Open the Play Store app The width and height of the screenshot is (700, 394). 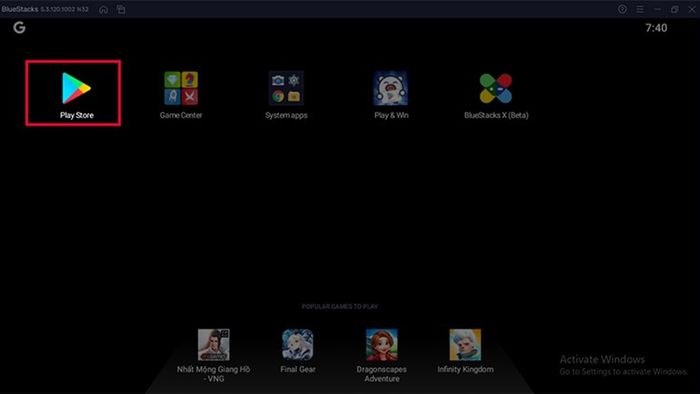(76, 88)
